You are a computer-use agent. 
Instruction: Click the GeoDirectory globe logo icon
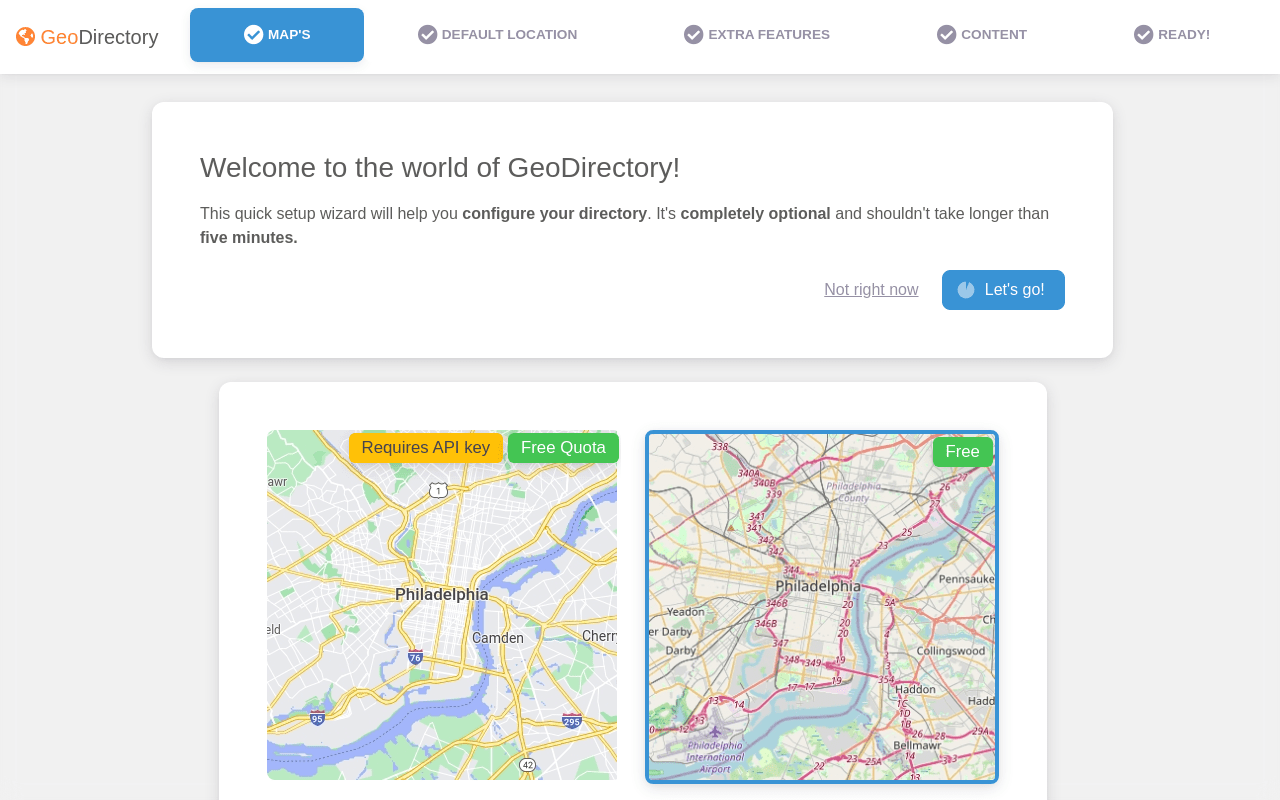(x=26, y=37)
